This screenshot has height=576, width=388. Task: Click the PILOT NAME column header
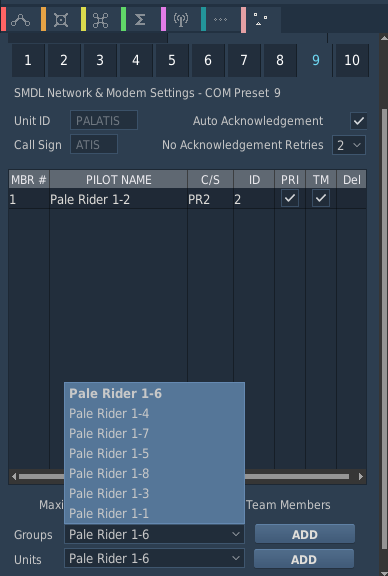click(x=118, y=180)
